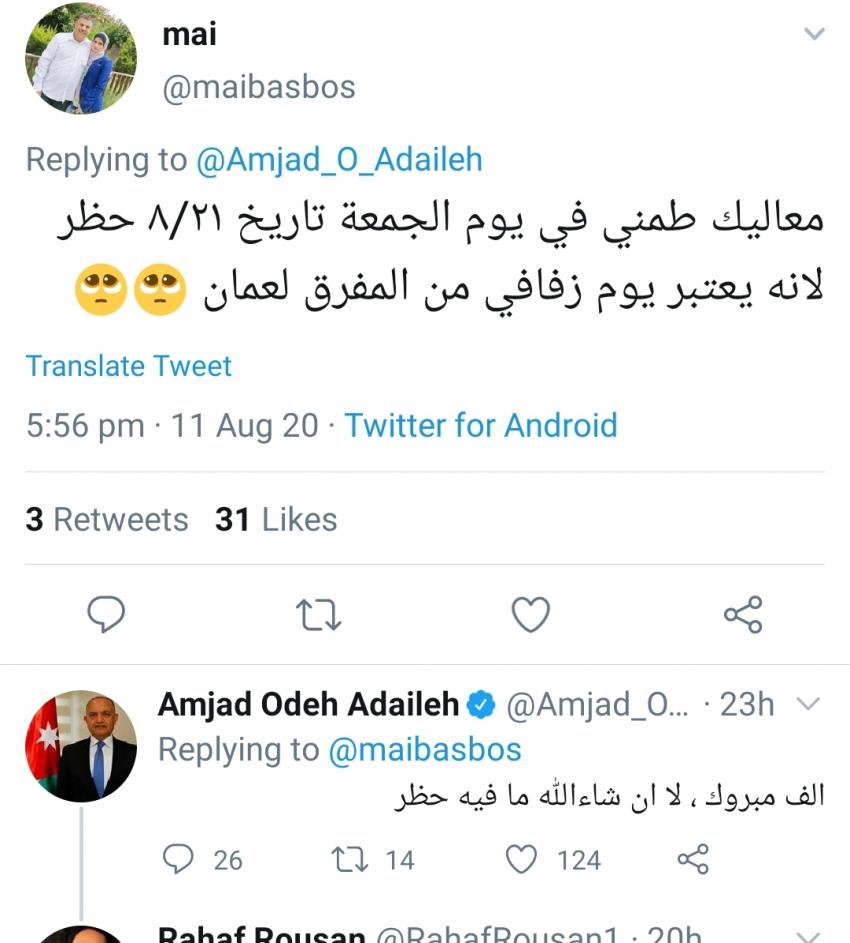Click Translate Tweet link
850x943 pixels.
coord(129,366)
